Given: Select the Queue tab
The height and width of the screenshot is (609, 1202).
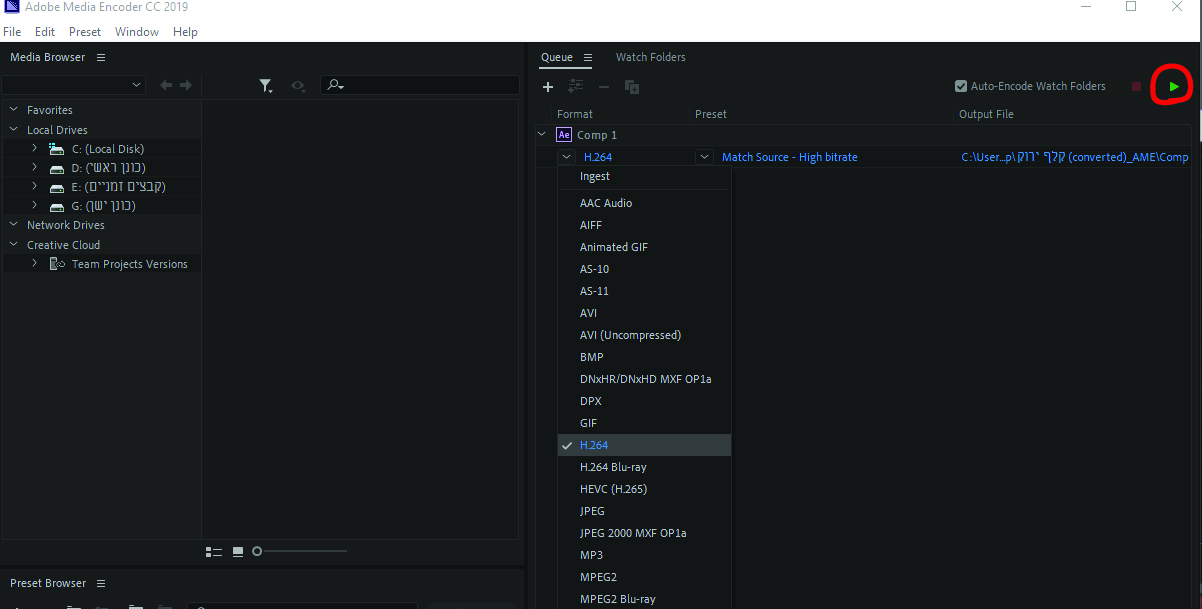Looking at the screenshot, I should click(557, 57).
